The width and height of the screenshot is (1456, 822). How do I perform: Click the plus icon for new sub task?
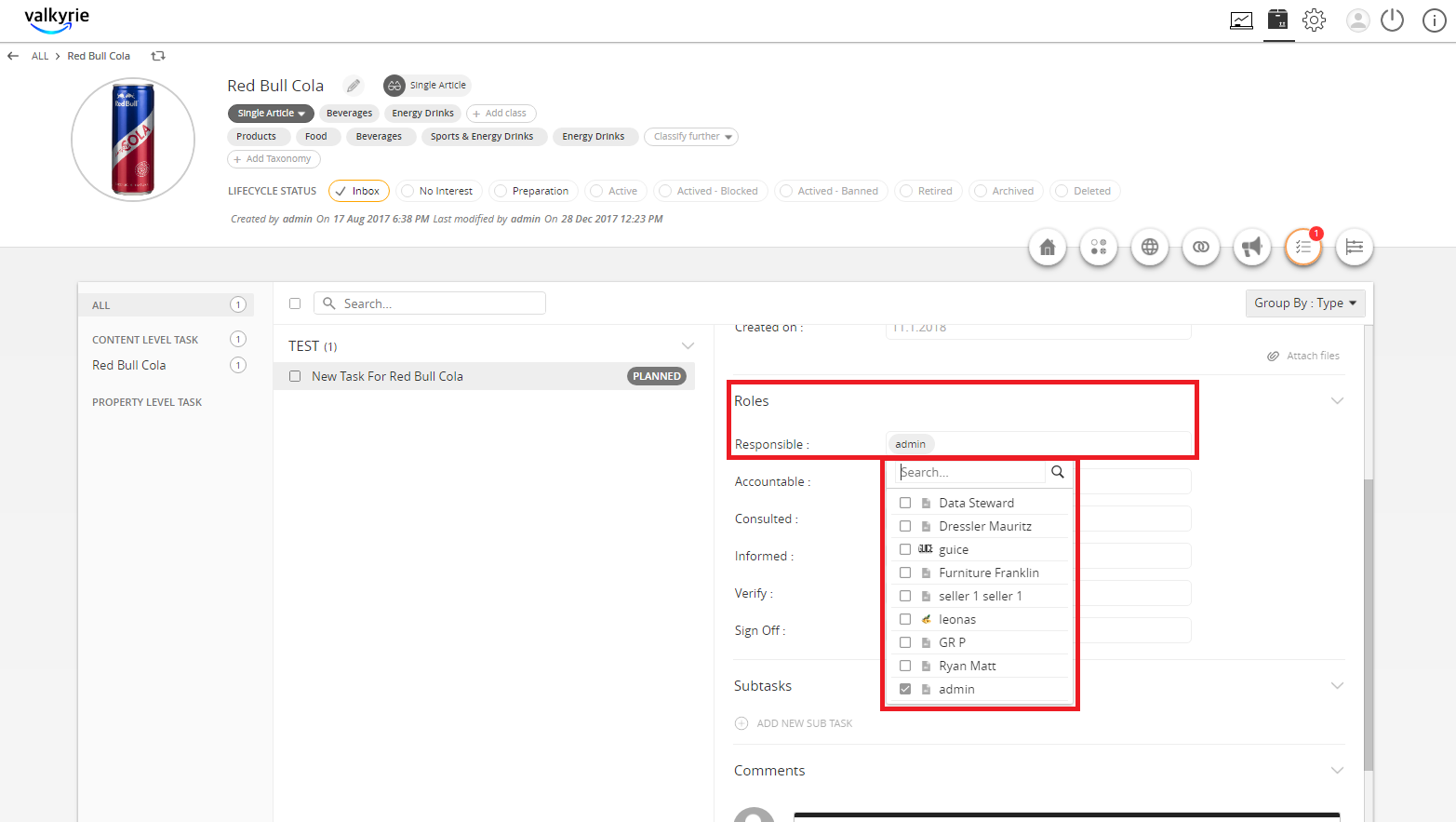741,723
